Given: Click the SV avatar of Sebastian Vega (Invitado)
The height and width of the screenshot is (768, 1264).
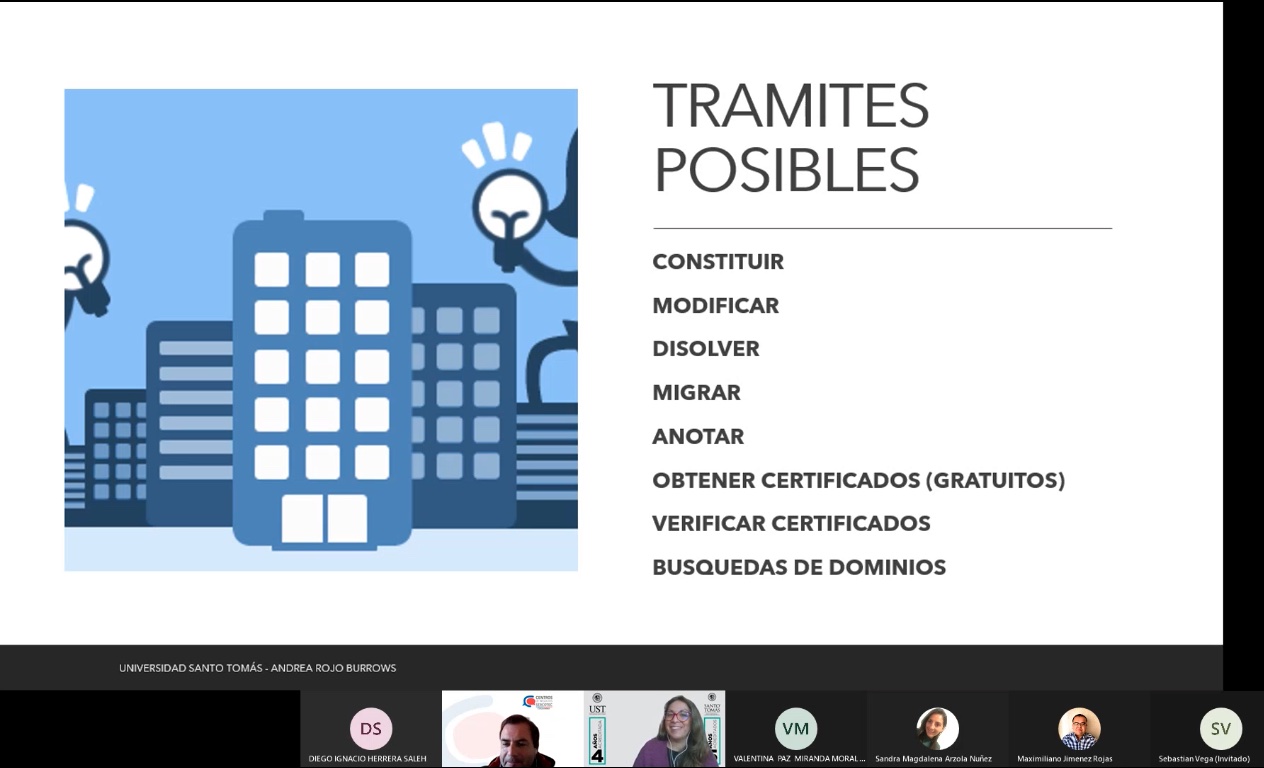Looking at the screenshot, I should click(x=1221, y=729).
